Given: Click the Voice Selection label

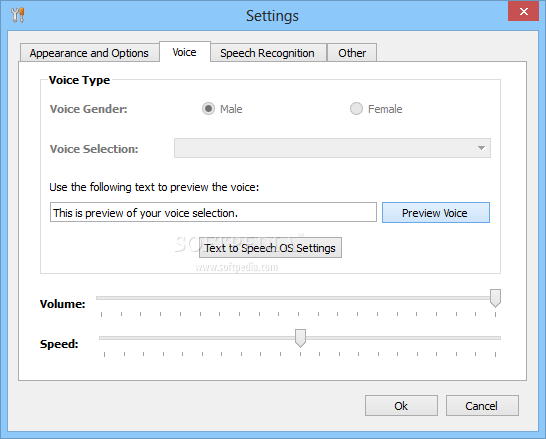Looking at the screenshot, I should [94, 149].
